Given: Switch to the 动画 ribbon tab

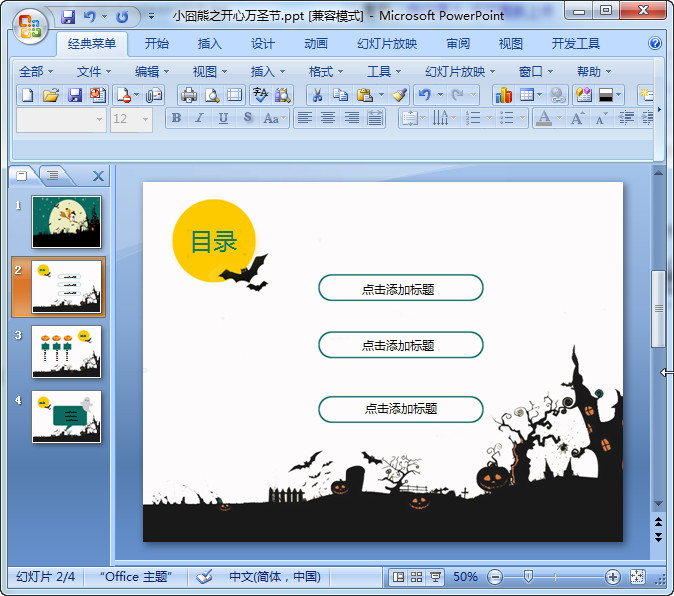Looking at the screenshot, I should [x=316, y=43].
